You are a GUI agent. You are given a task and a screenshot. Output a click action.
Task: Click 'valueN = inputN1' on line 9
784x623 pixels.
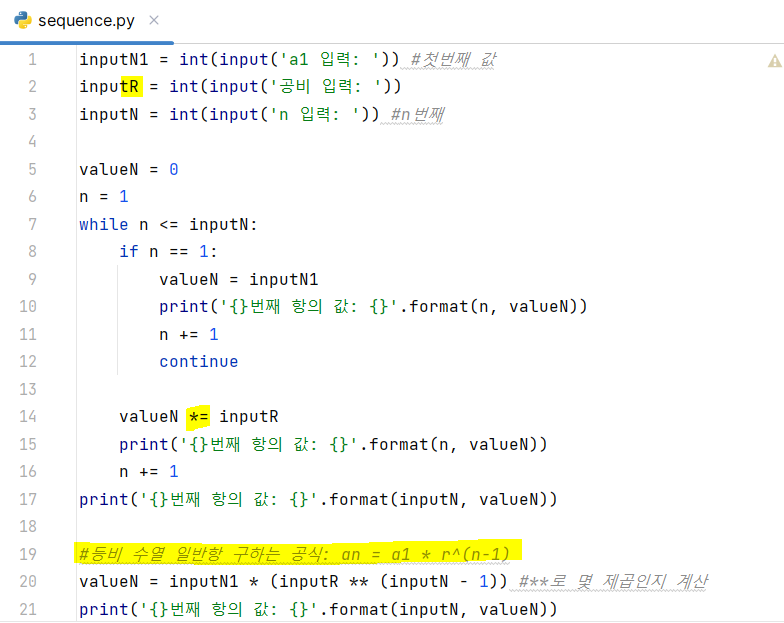coord(238,279)
